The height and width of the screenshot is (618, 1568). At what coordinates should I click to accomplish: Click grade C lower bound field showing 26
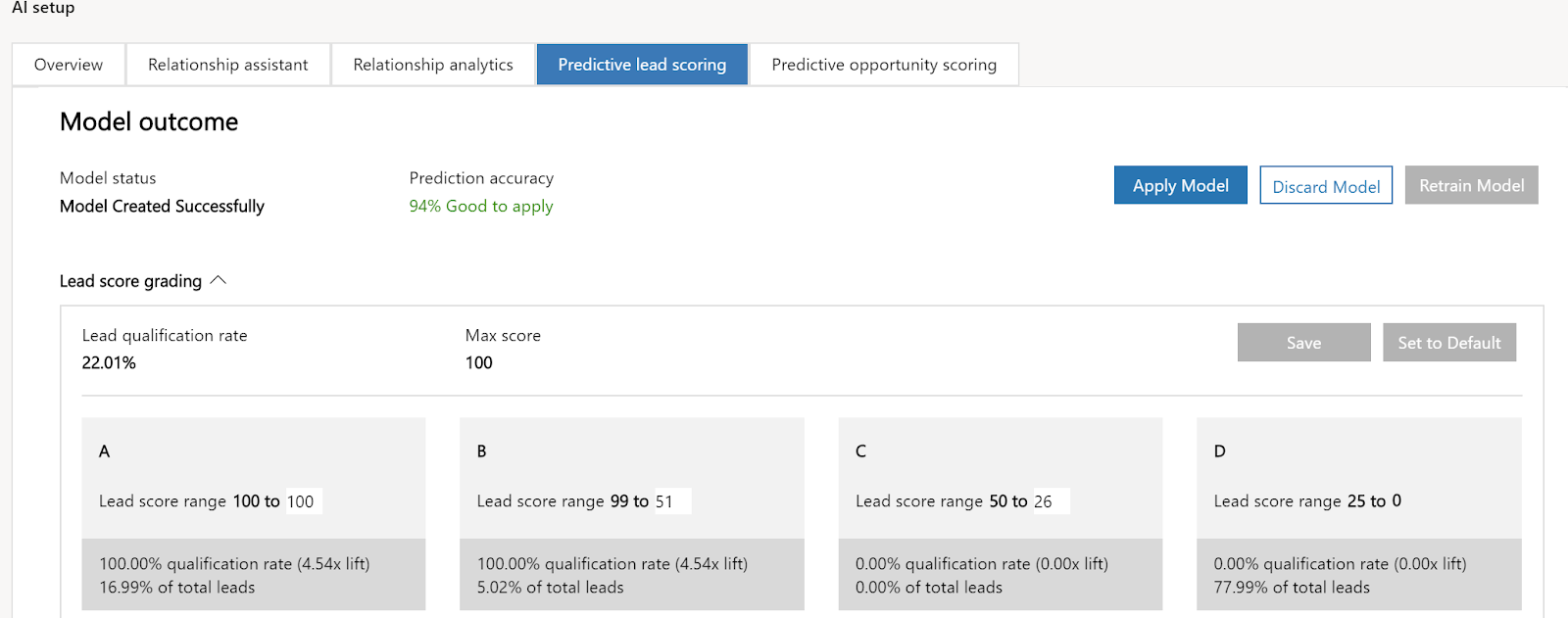point(1050,501)
